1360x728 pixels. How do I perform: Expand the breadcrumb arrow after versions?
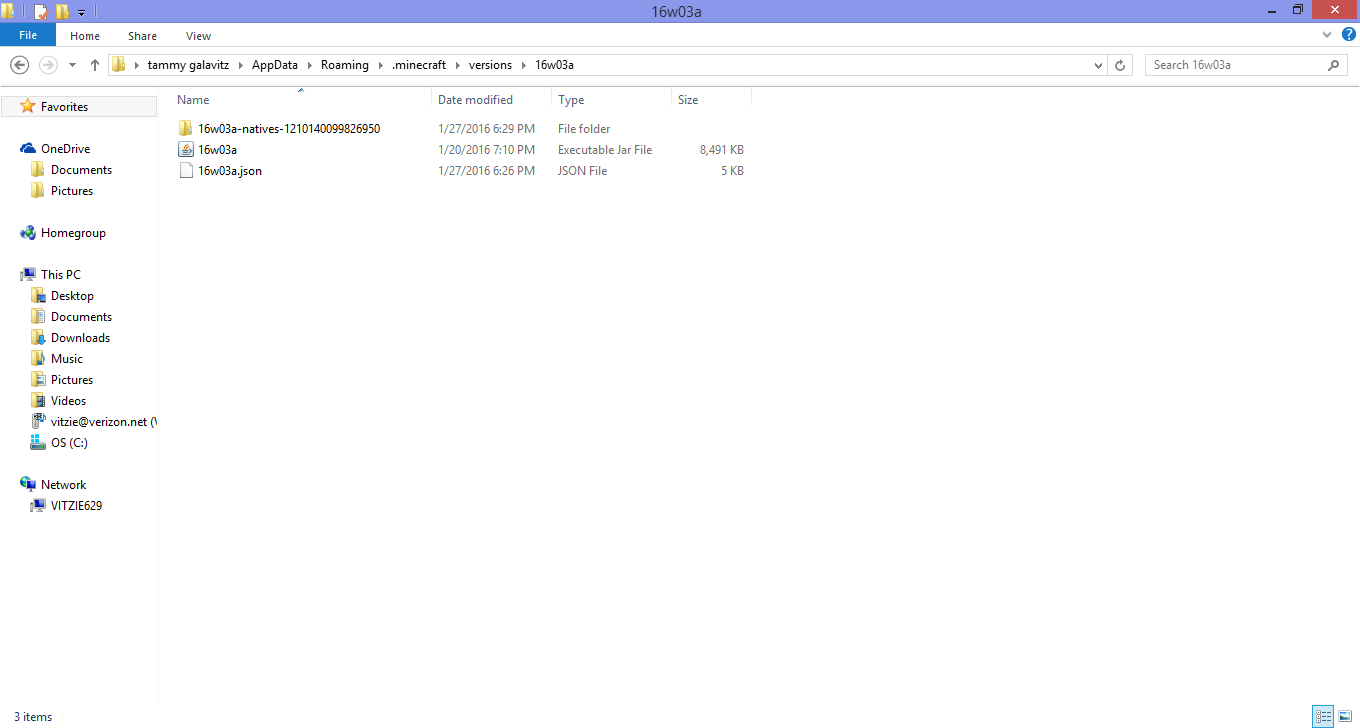point(524,65)
